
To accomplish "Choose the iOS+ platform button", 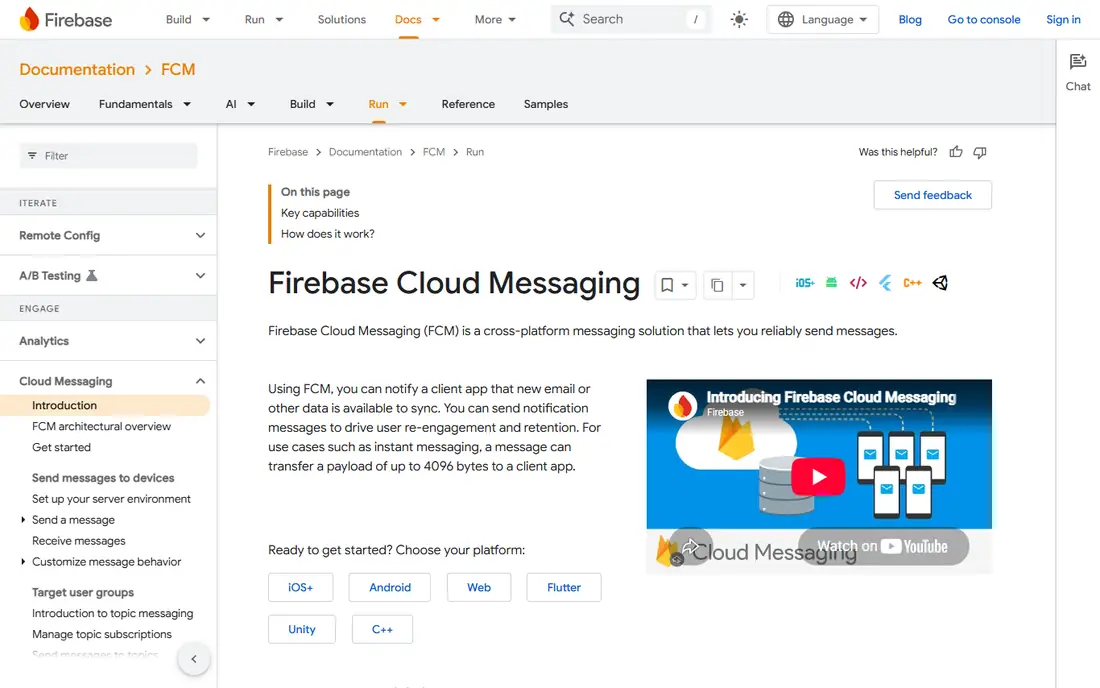I will point(300,588).
